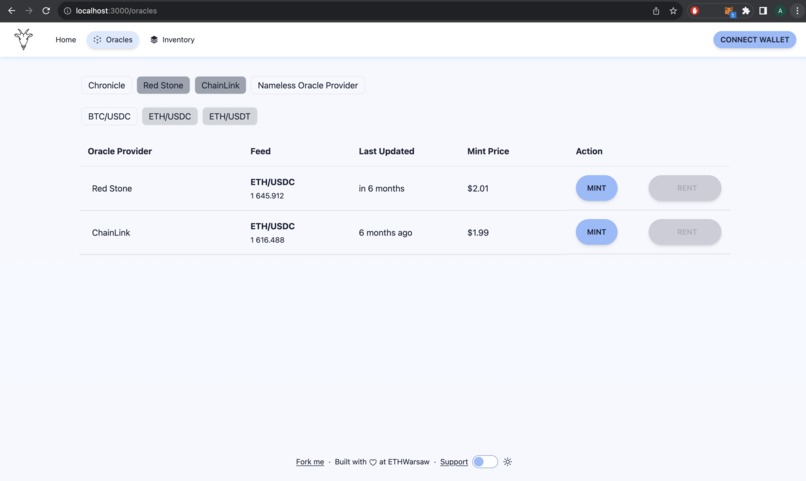Click Rent for ChainLink row
Viewport: 806px width, 481px height.
(x=685, y=232)
